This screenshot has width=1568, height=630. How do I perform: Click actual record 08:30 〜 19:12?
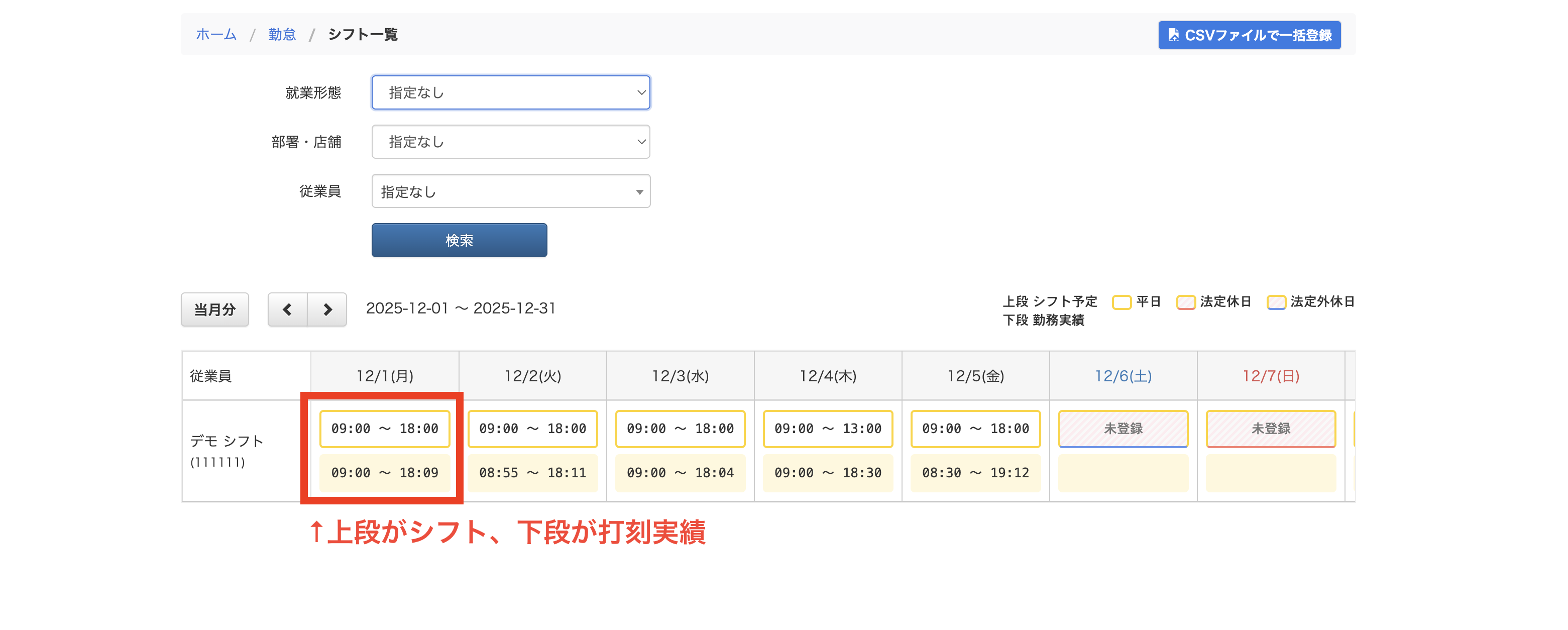click(976, 473)
